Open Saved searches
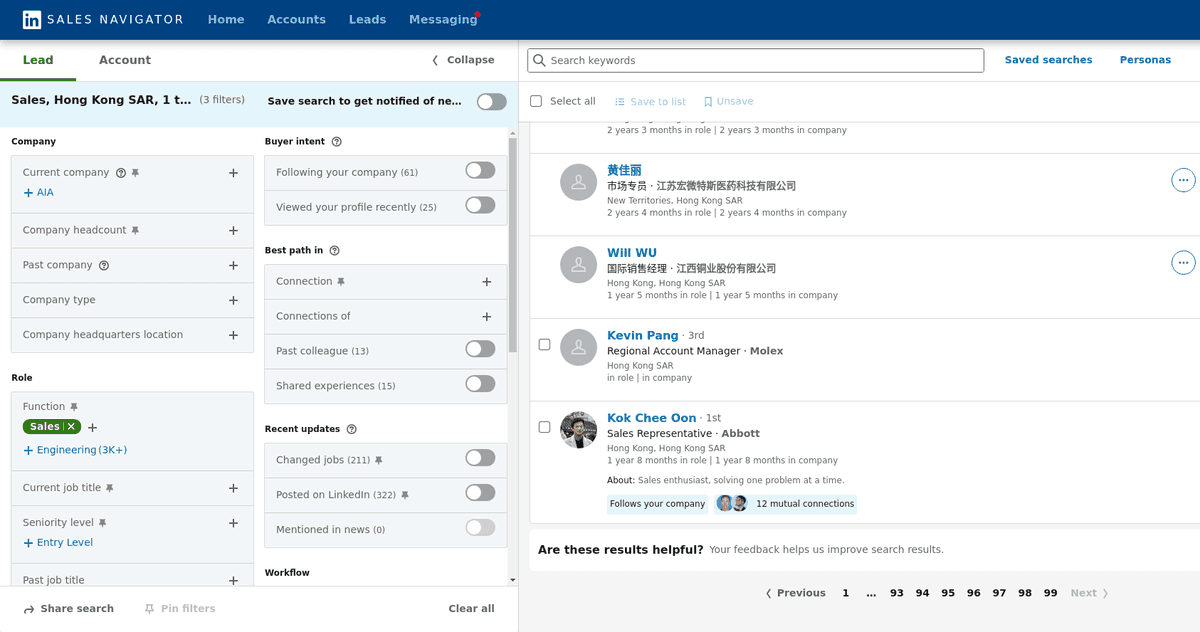This screenshot has width=1200, height=632. (1048, 60)
